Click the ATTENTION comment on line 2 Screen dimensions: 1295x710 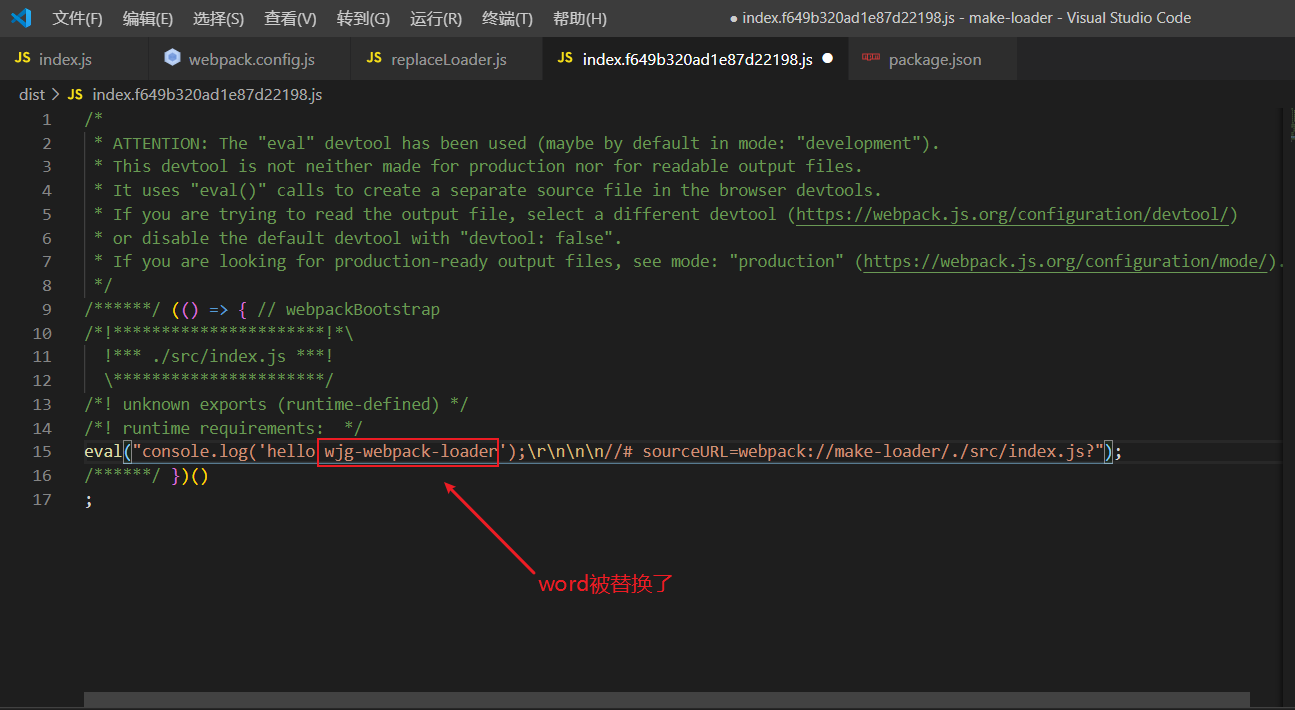[517, 143]
